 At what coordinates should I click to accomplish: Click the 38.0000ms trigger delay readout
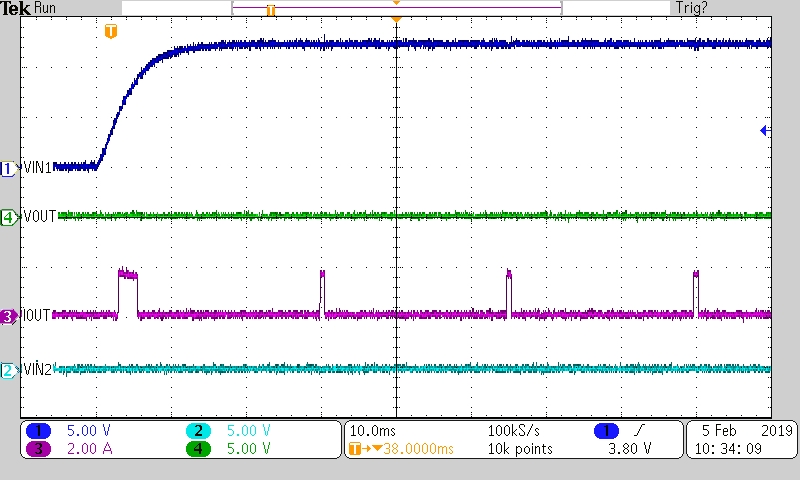400,449
